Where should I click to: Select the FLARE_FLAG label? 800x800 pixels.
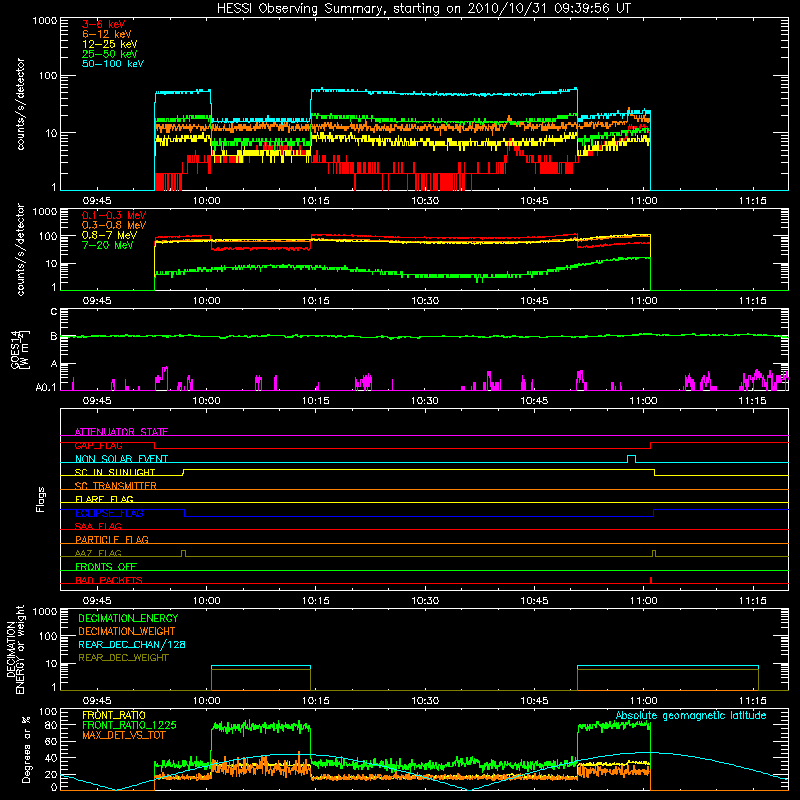click(104, 499)
